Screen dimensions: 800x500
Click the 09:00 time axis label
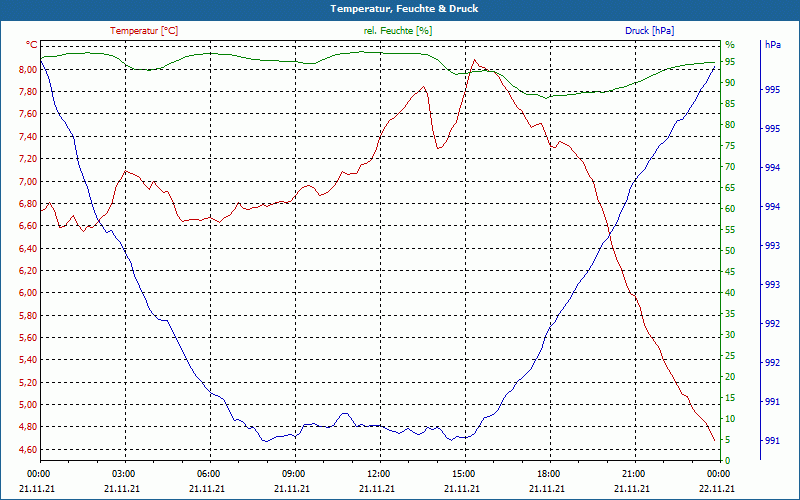tap(293, 474)
